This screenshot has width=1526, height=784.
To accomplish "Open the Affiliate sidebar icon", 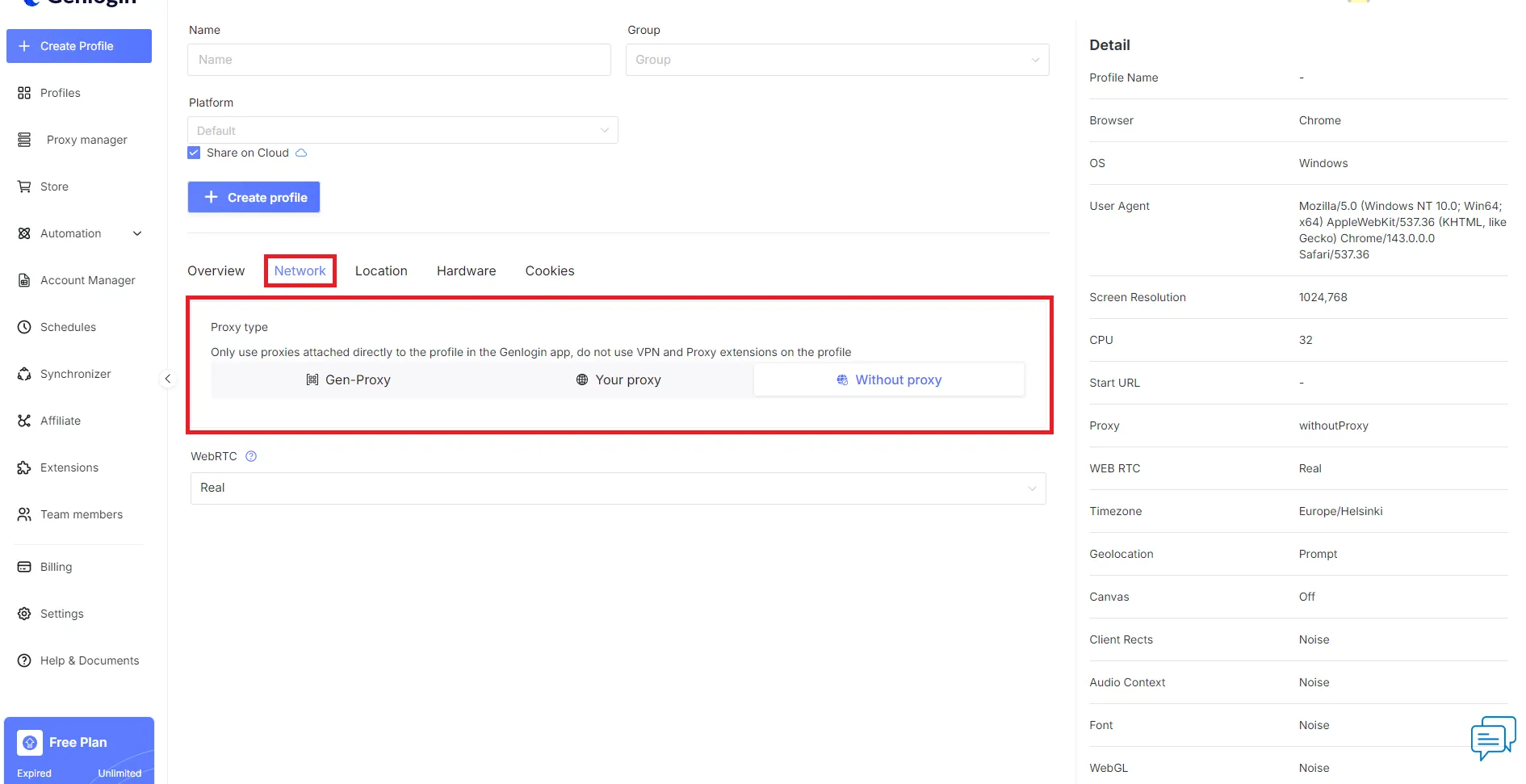I will pos(24,421).
